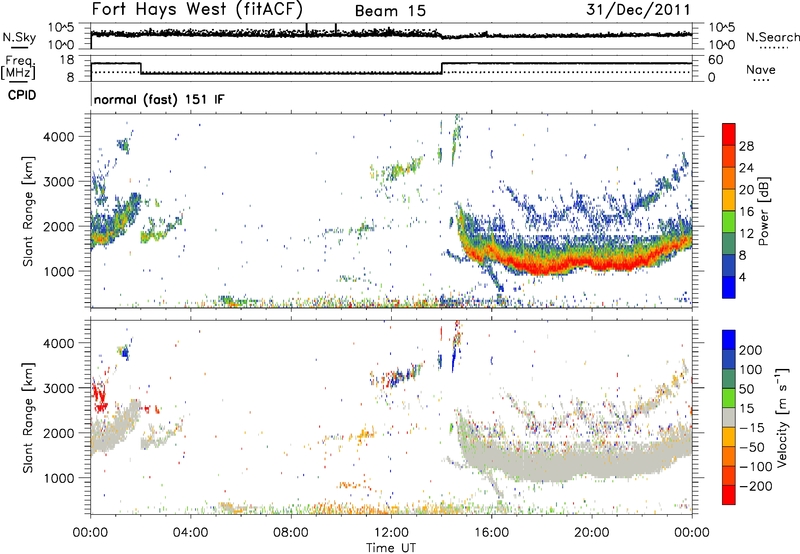Click the '08:00' time tick label

pyautogui.click(x=291, y=533)
